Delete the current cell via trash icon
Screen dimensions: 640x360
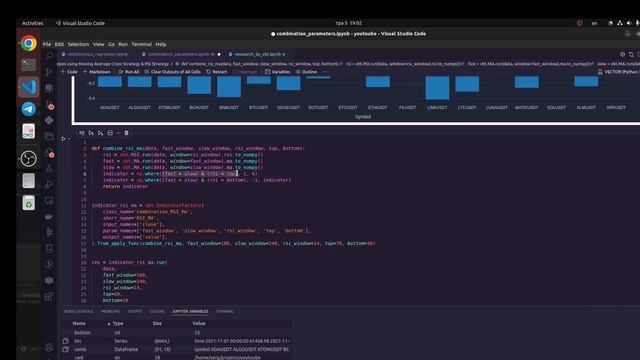pyautogui.click(x=127, y=133)
